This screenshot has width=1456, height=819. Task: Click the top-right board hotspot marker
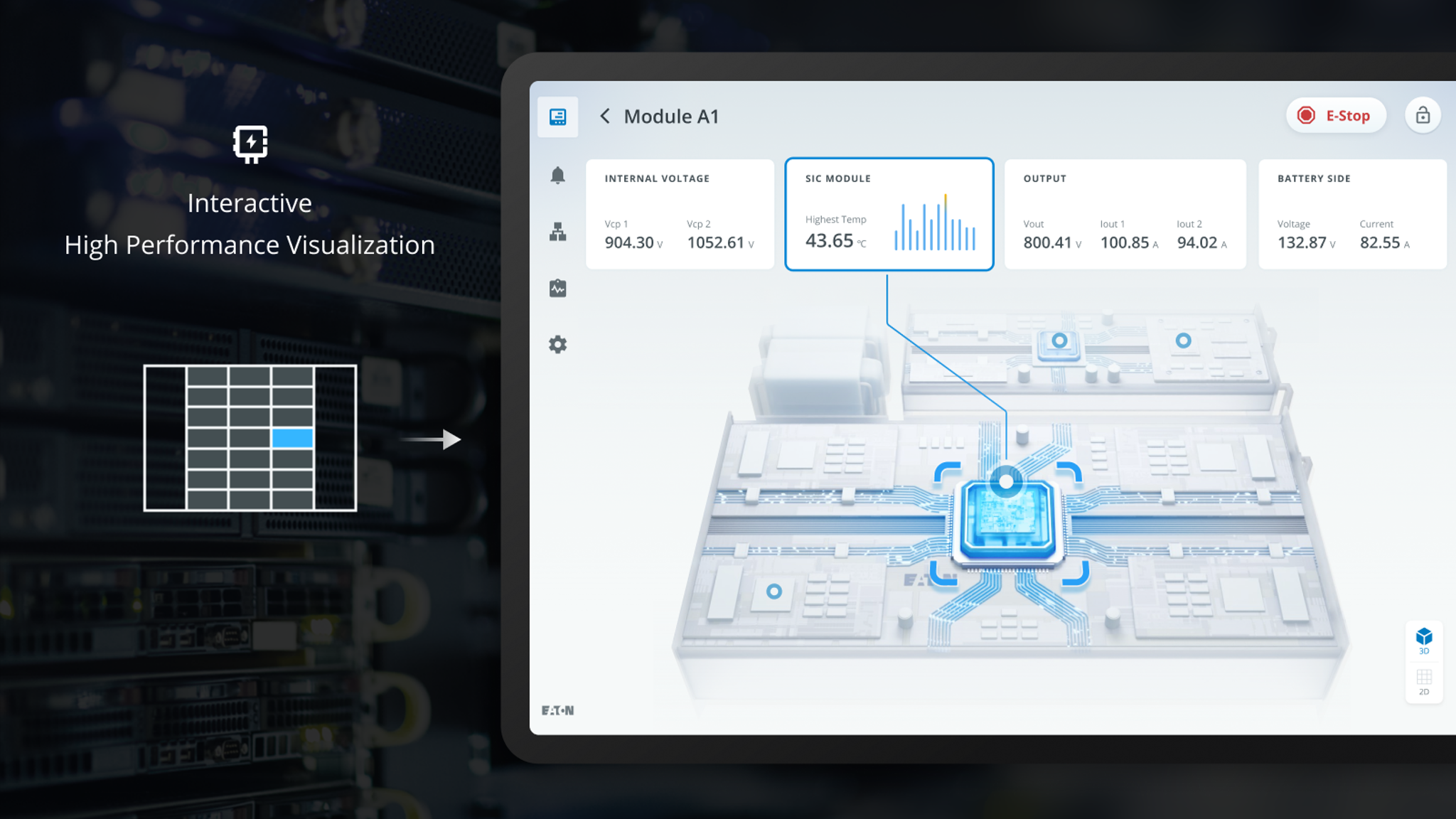1183,341
